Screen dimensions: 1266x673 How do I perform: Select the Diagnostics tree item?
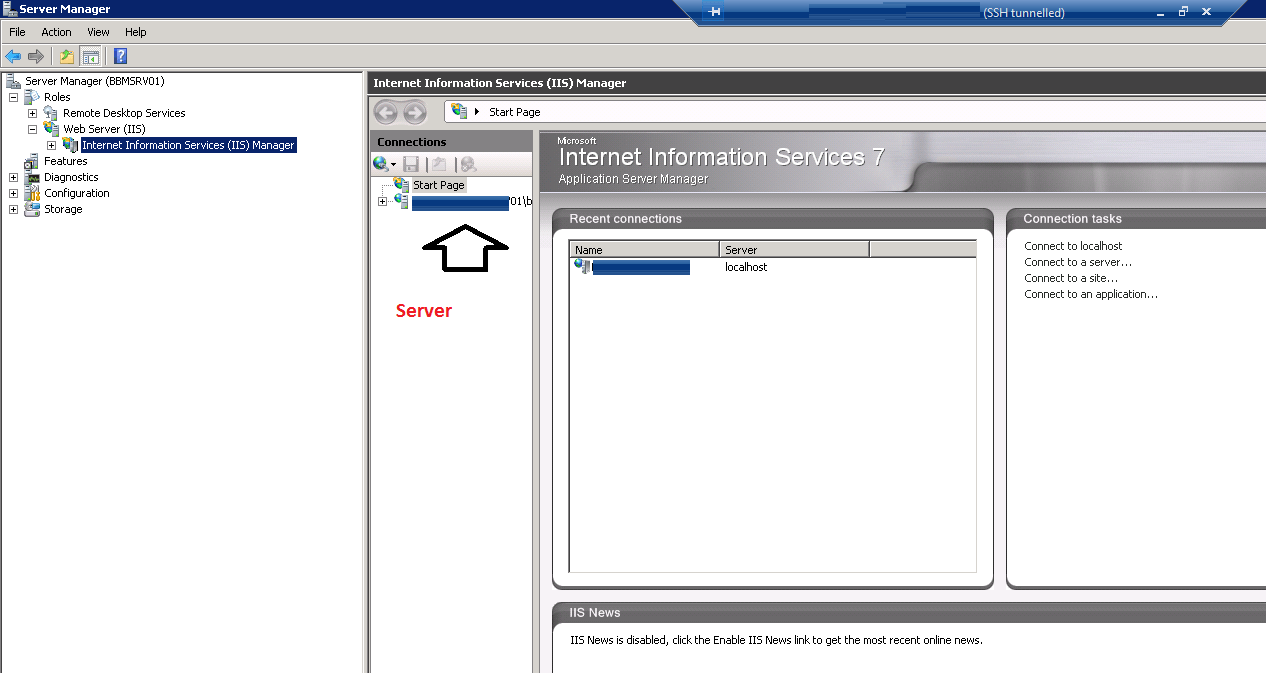(x=71, y=177)
